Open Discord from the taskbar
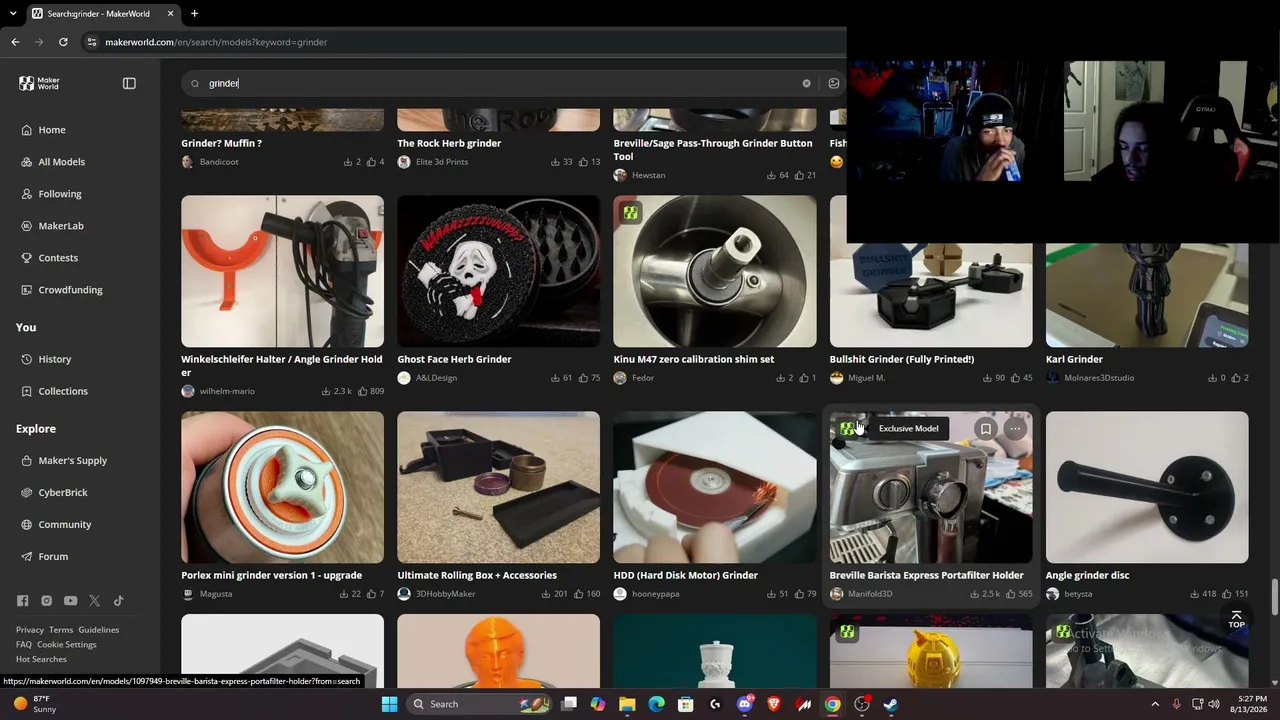Viewport: 1280px width, 720px height. 744,704
